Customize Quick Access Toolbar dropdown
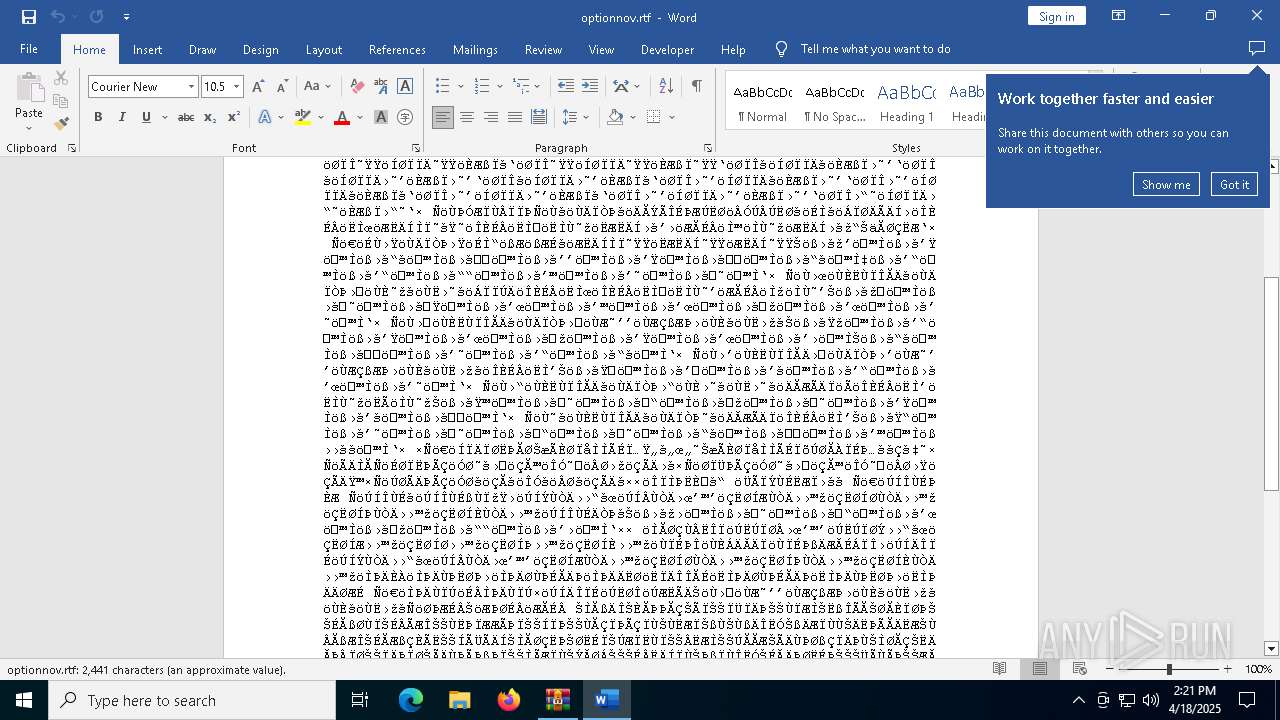Image resolution: width=1280 pixels, height=720 pixels. (126, 17)
